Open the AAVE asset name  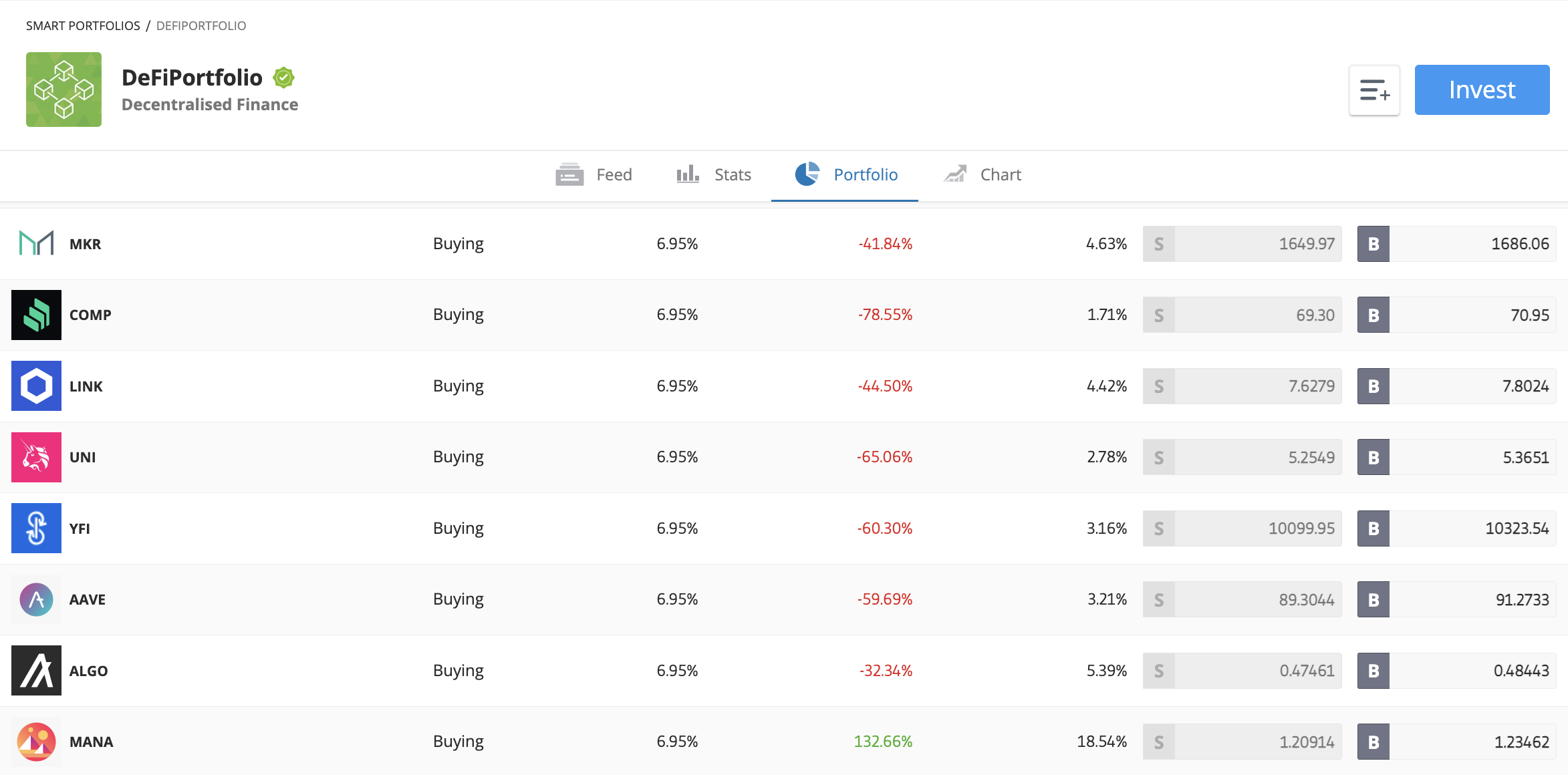pyautogui.click(x=88, y=600)
